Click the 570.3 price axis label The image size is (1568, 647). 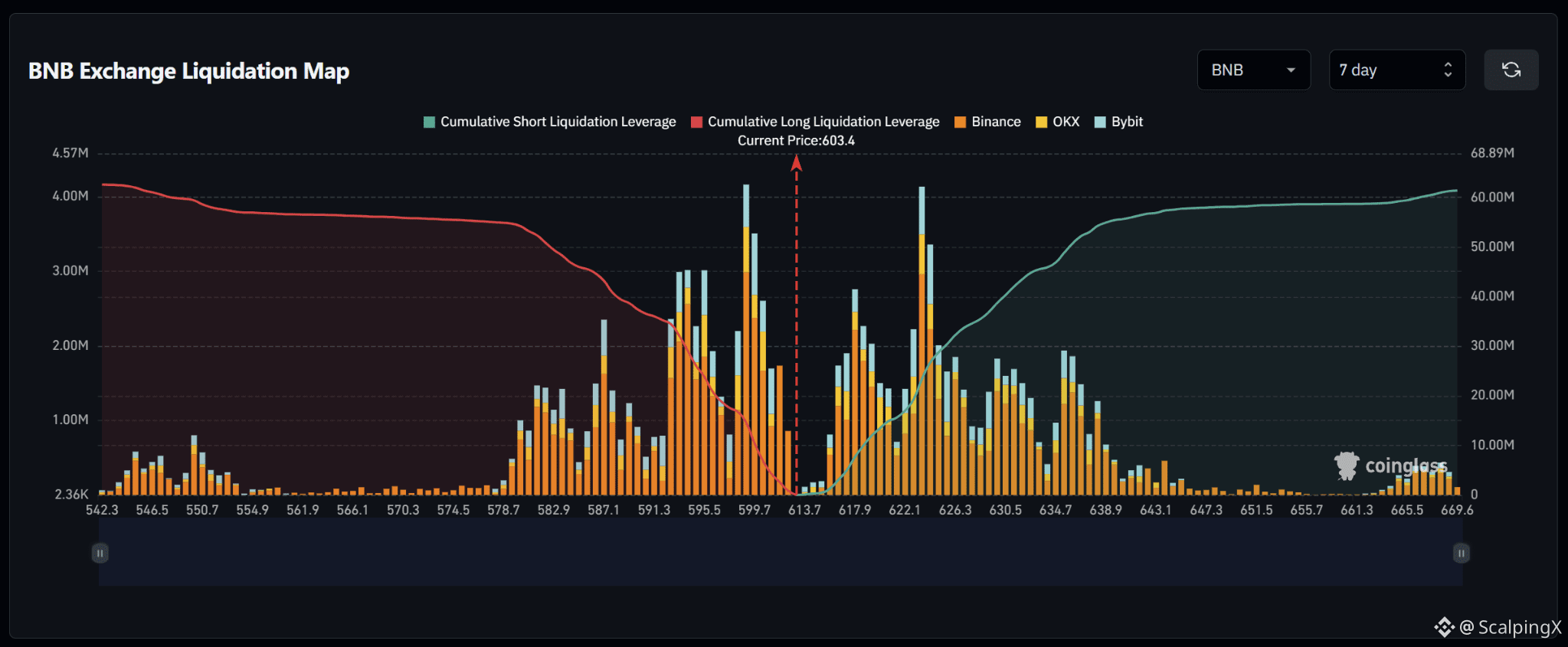tap(403, 510)
